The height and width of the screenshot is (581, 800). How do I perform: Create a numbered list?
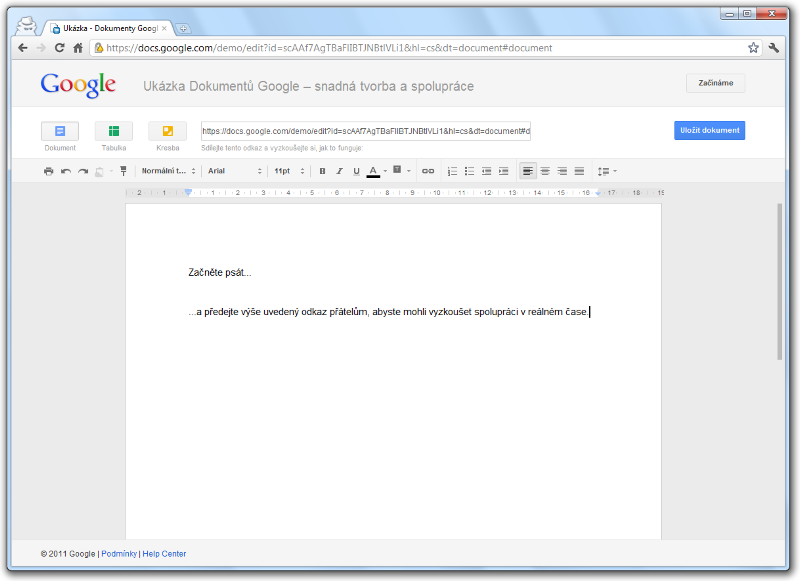tap(453, 171)
